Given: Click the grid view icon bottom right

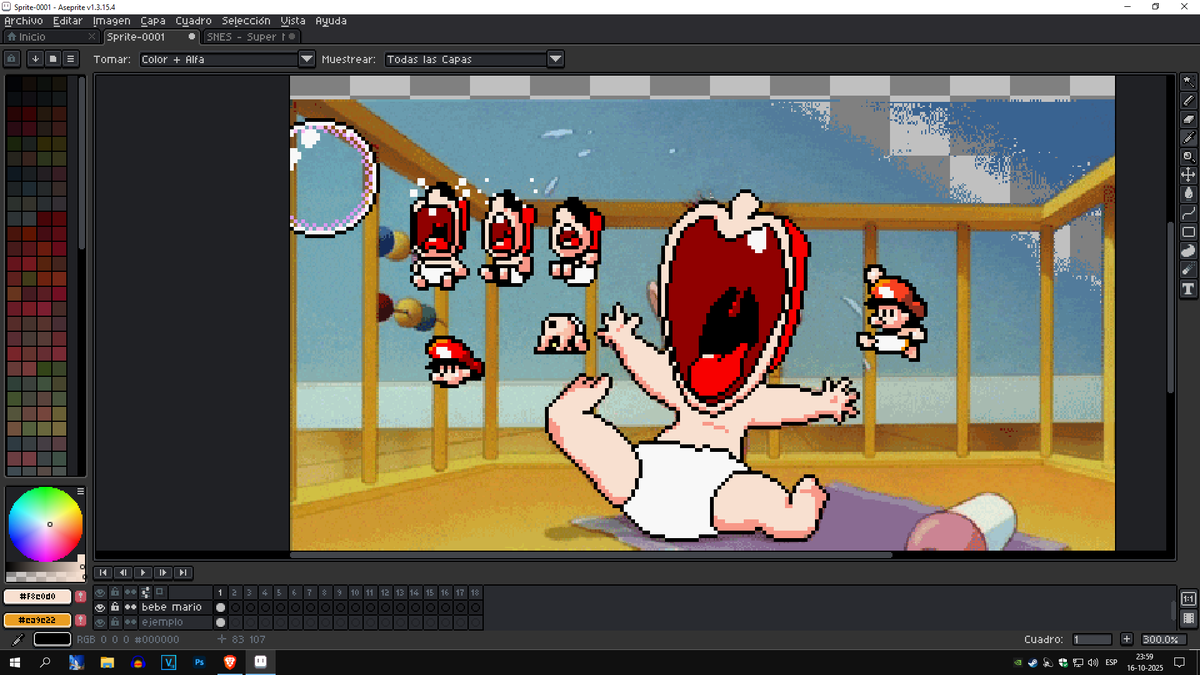Looking at the screenshot, I should (1188, 620).
